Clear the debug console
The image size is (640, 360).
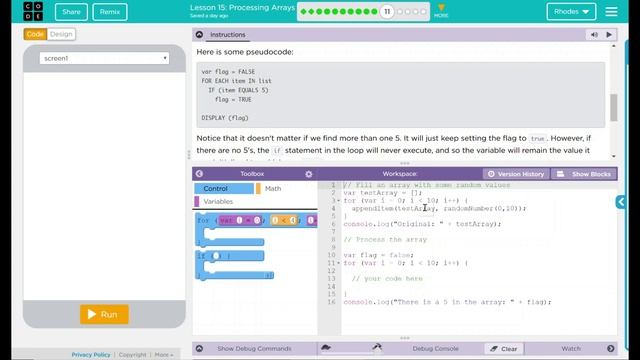504,349
